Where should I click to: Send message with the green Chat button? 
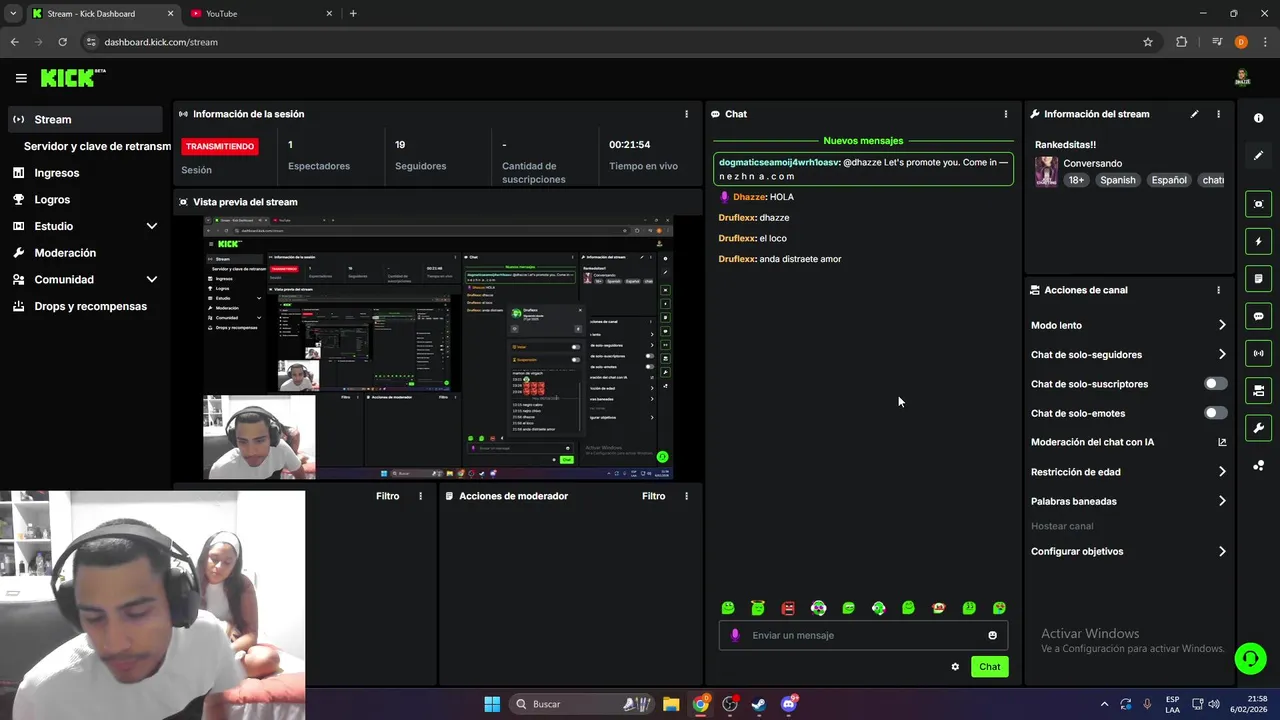tap(989, 667)
